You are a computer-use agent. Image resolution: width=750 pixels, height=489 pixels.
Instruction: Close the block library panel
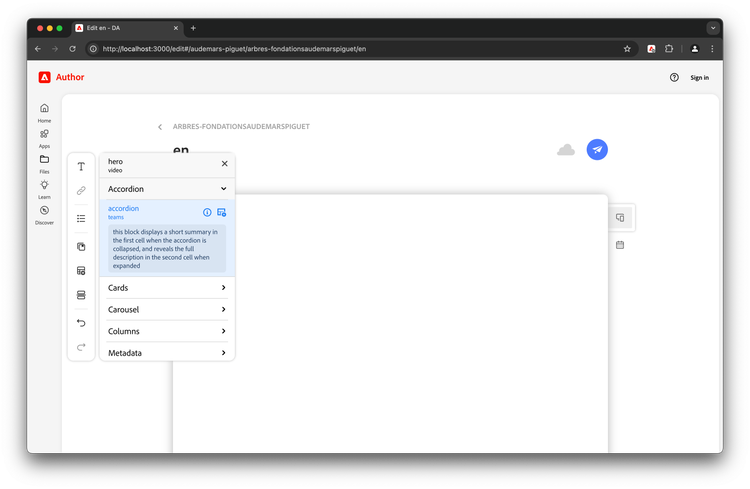coord(224,164)
